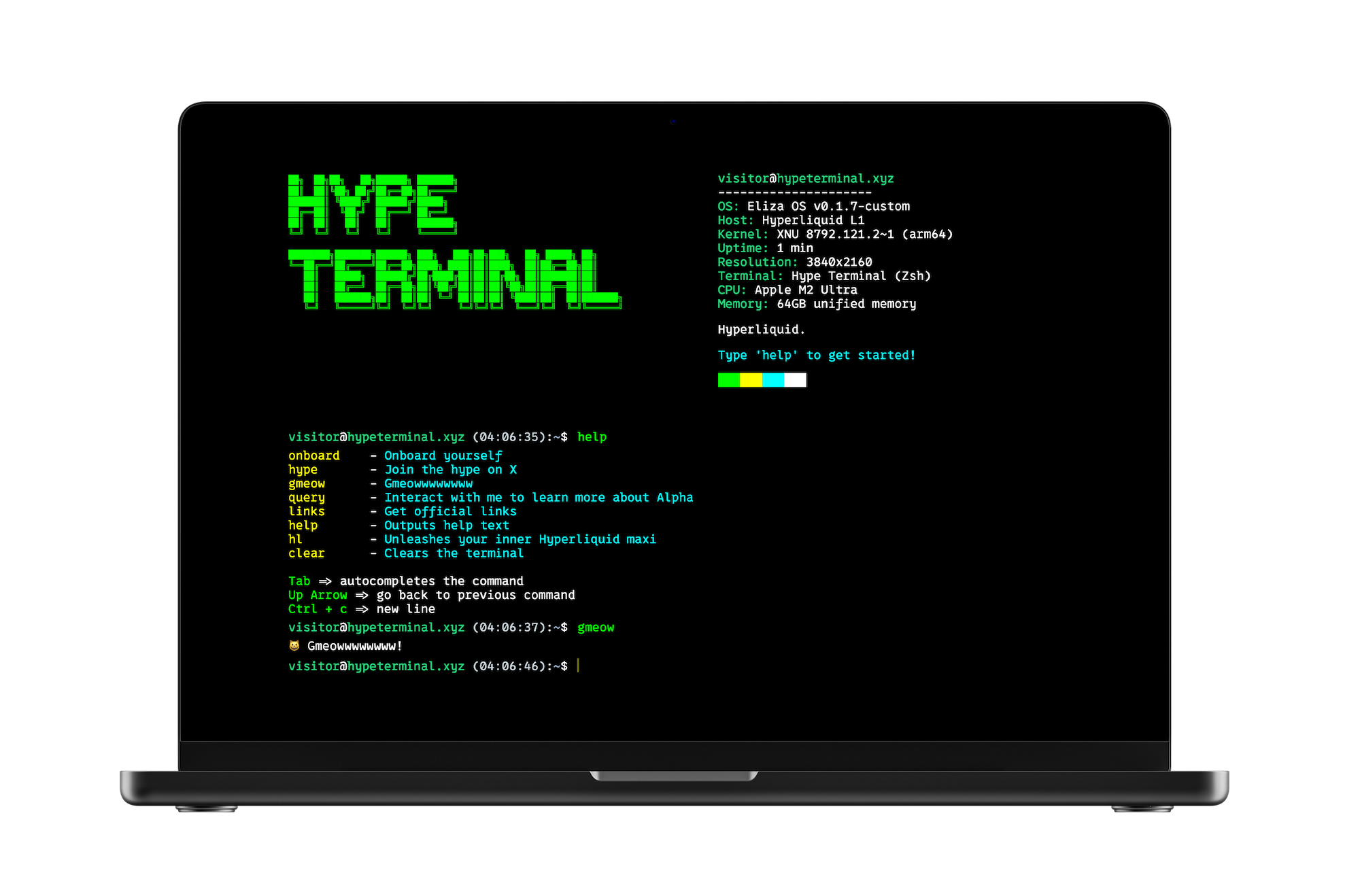The image size is (1360, 896).
Task: Click the 'Join the hype on X' description
Action: pos(451,470)
